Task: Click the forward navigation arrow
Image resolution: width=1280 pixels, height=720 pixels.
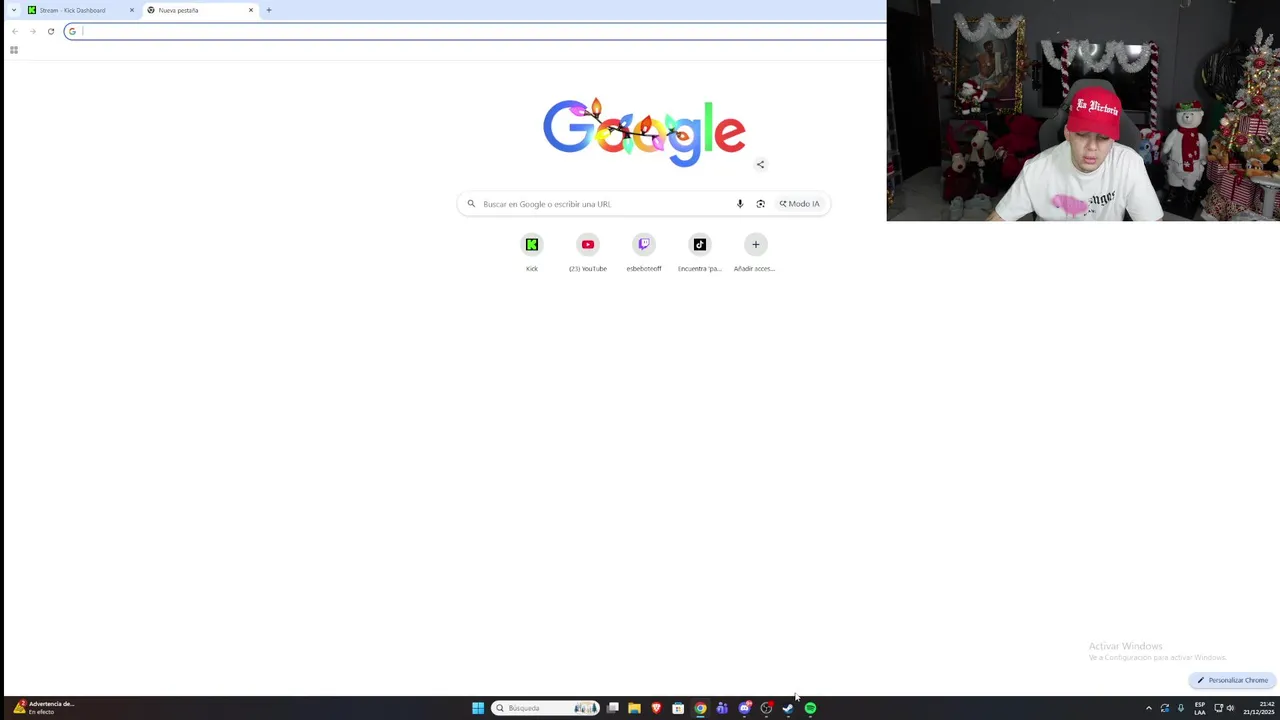Action: [x=32, y=31]
